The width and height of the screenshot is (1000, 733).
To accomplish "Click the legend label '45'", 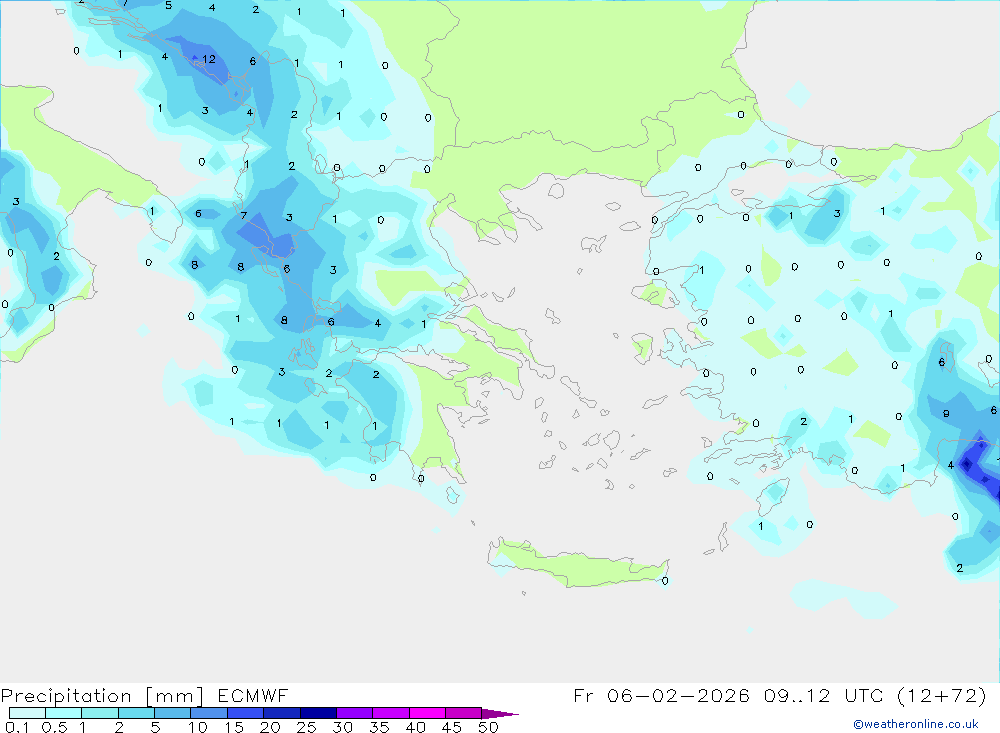I will [452, 727].
